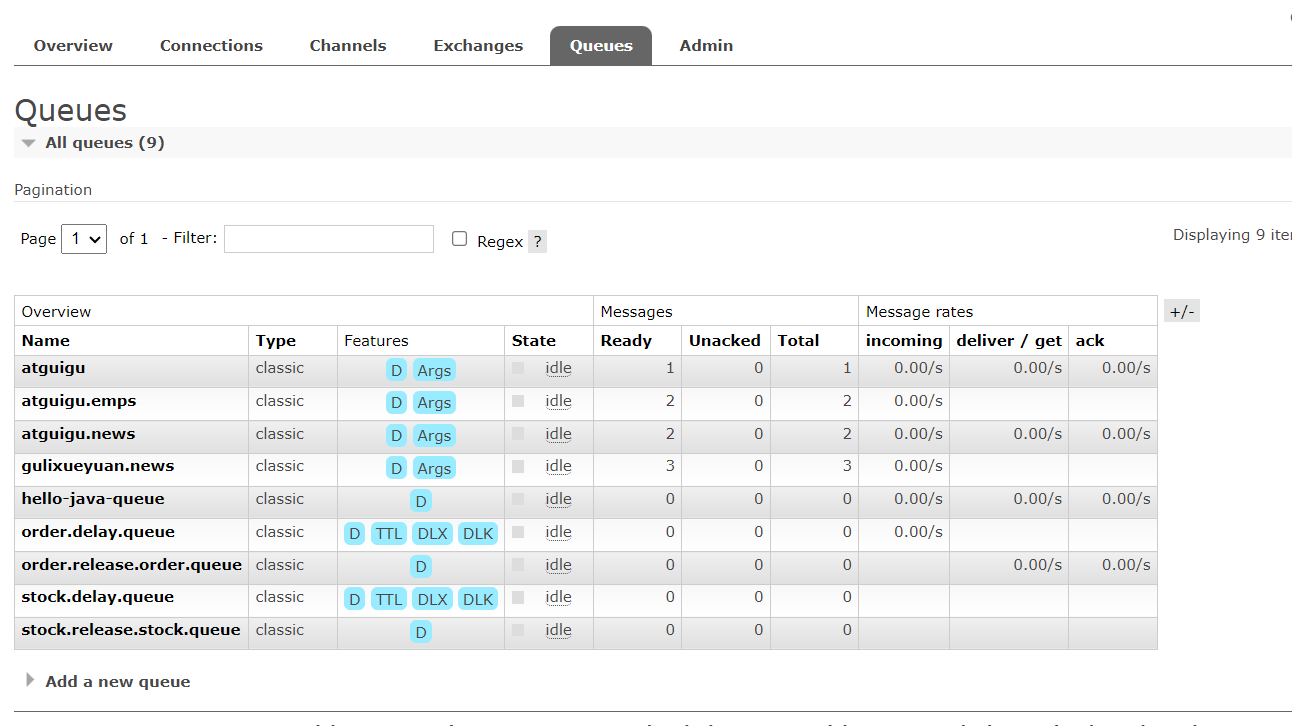Sort queues by State column

pos(534,341)
